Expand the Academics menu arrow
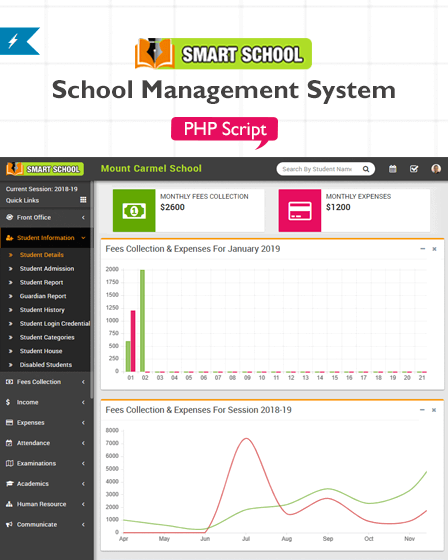The width and height of the screenshot is (448, 560). pyautogui.click(x=83, y=484)
